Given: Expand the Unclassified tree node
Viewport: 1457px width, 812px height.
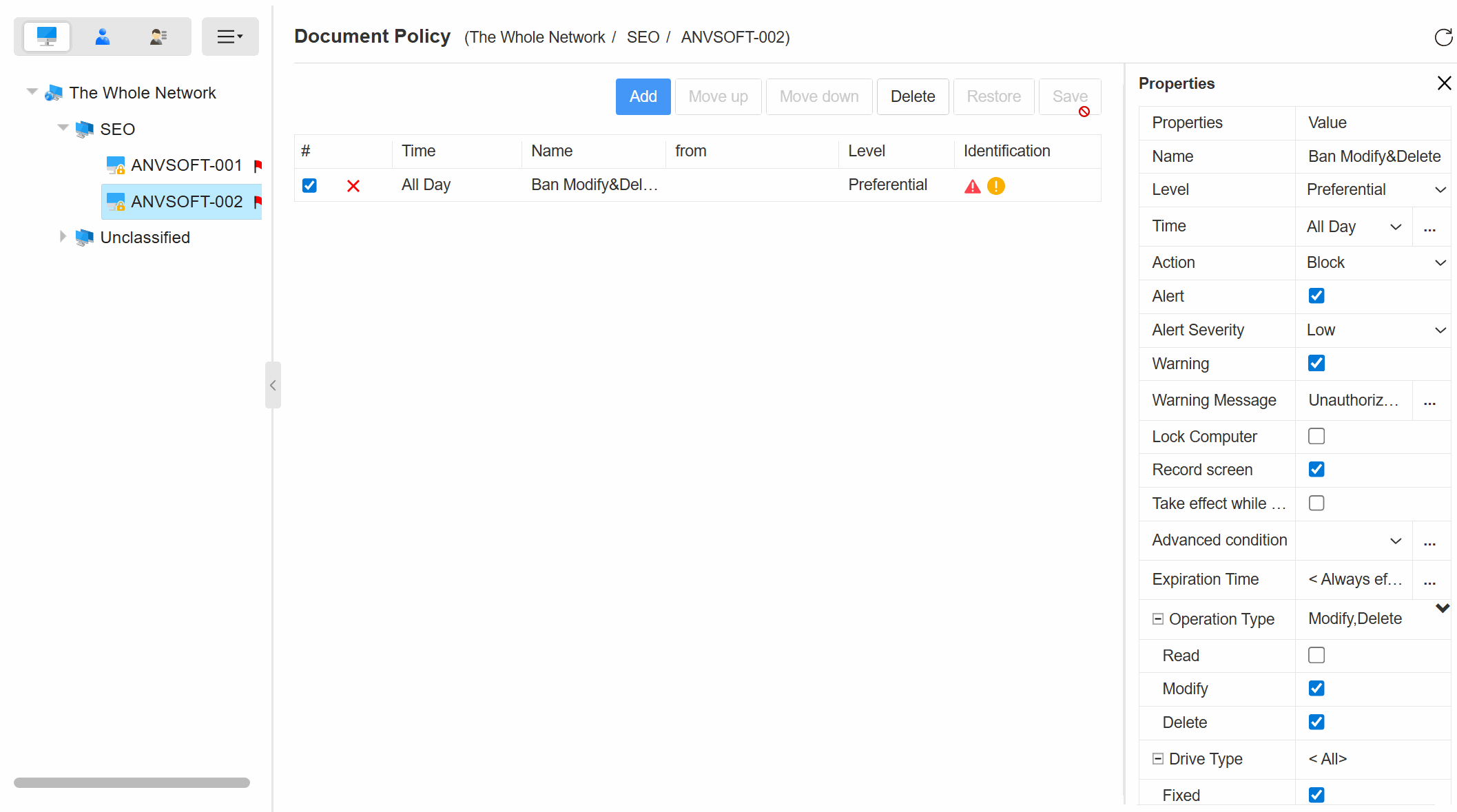Looking at the screenshot, I should point(63,237).
